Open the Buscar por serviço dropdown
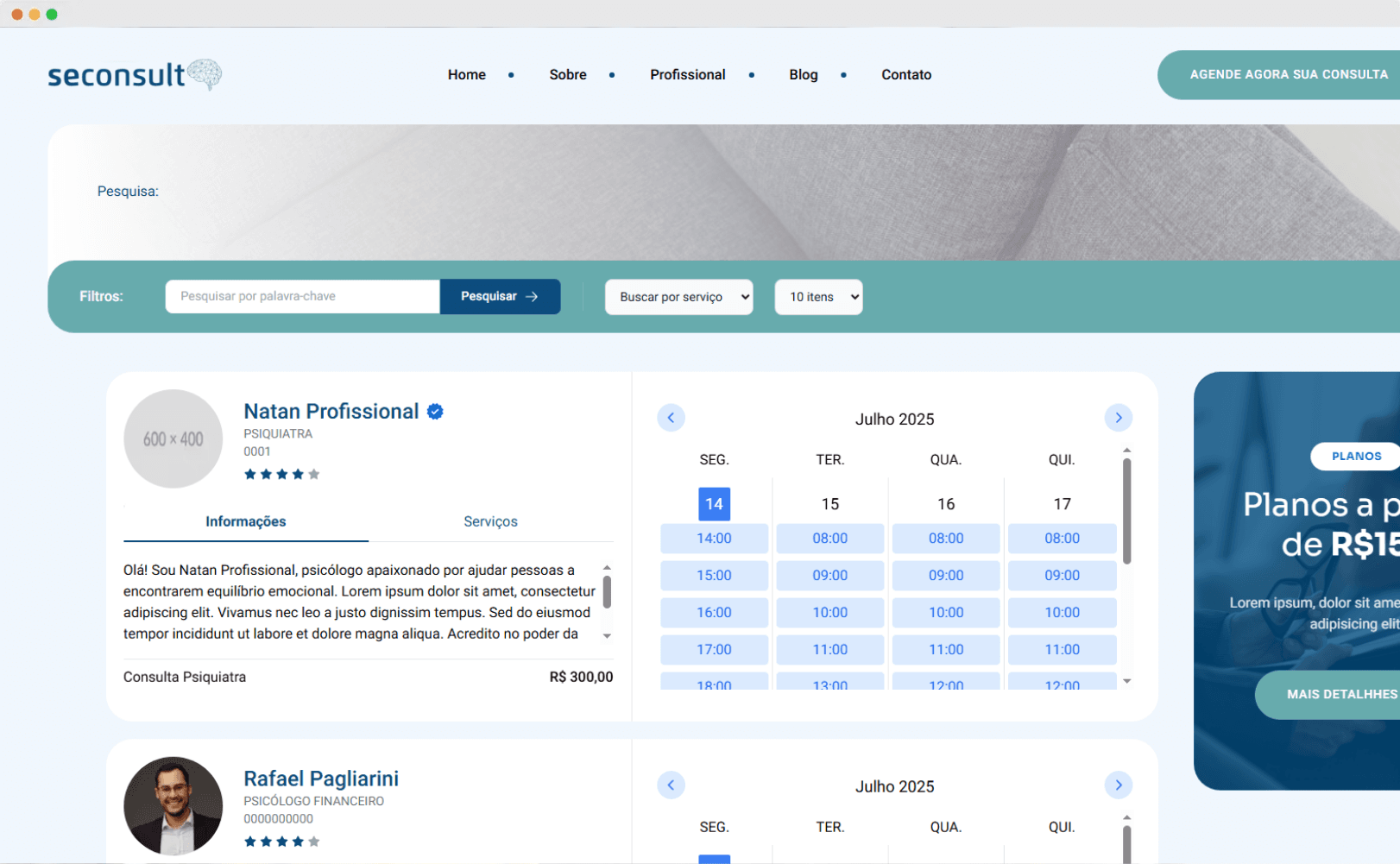 point(678,297)
